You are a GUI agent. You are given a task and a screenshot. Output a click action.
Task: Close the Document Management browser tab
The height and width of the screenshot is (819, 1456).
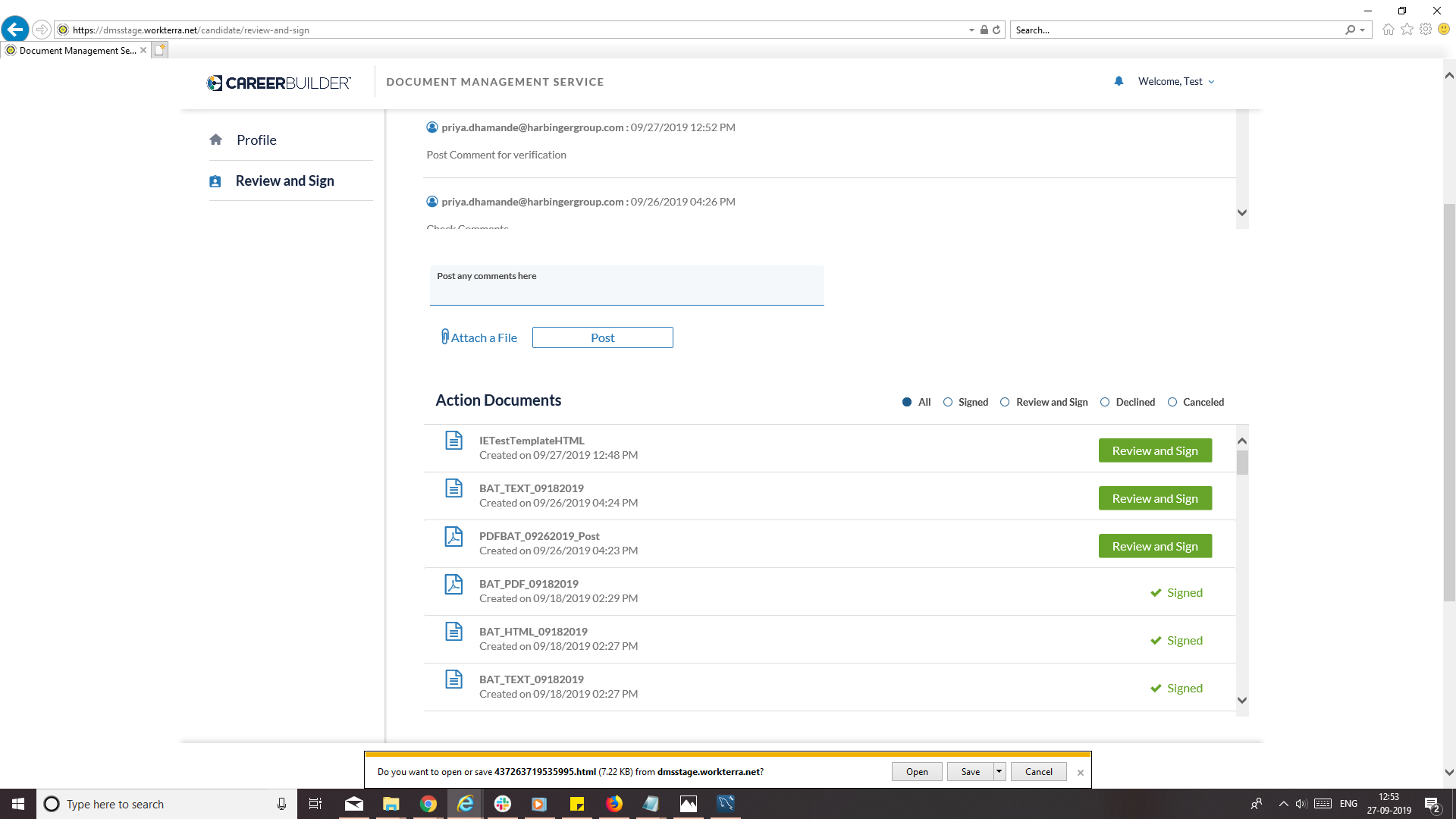pos(143,50)
